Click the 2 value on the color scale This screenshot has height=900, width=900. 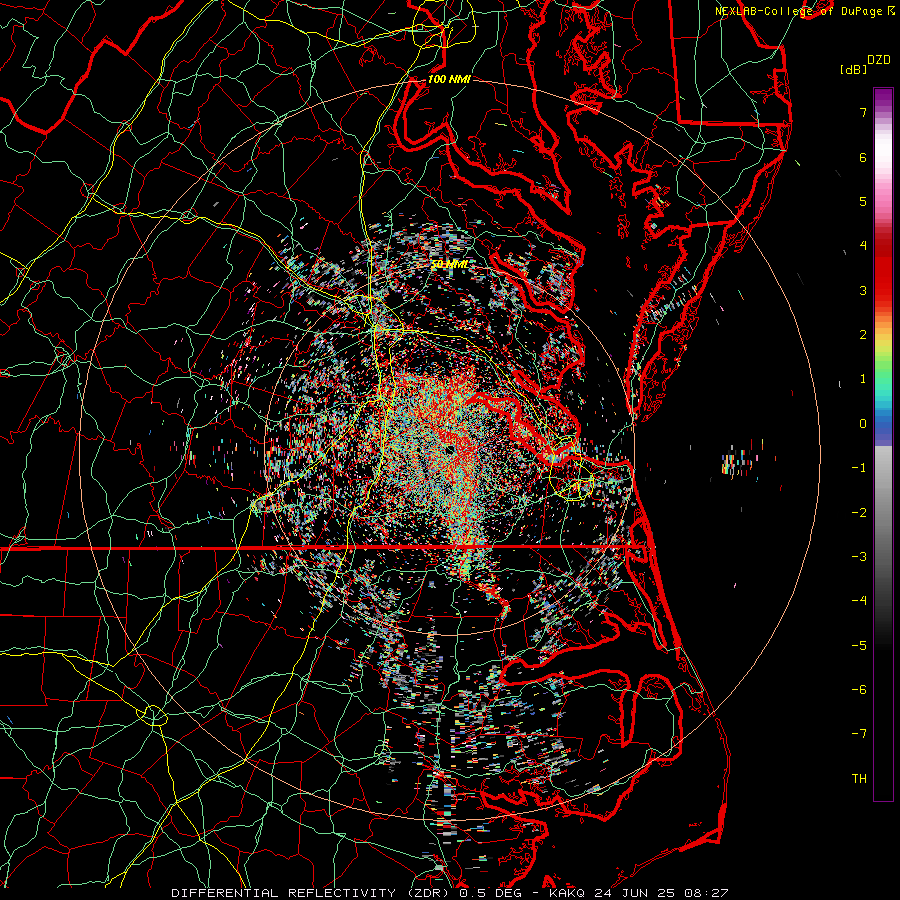click(x=863, y=335)
